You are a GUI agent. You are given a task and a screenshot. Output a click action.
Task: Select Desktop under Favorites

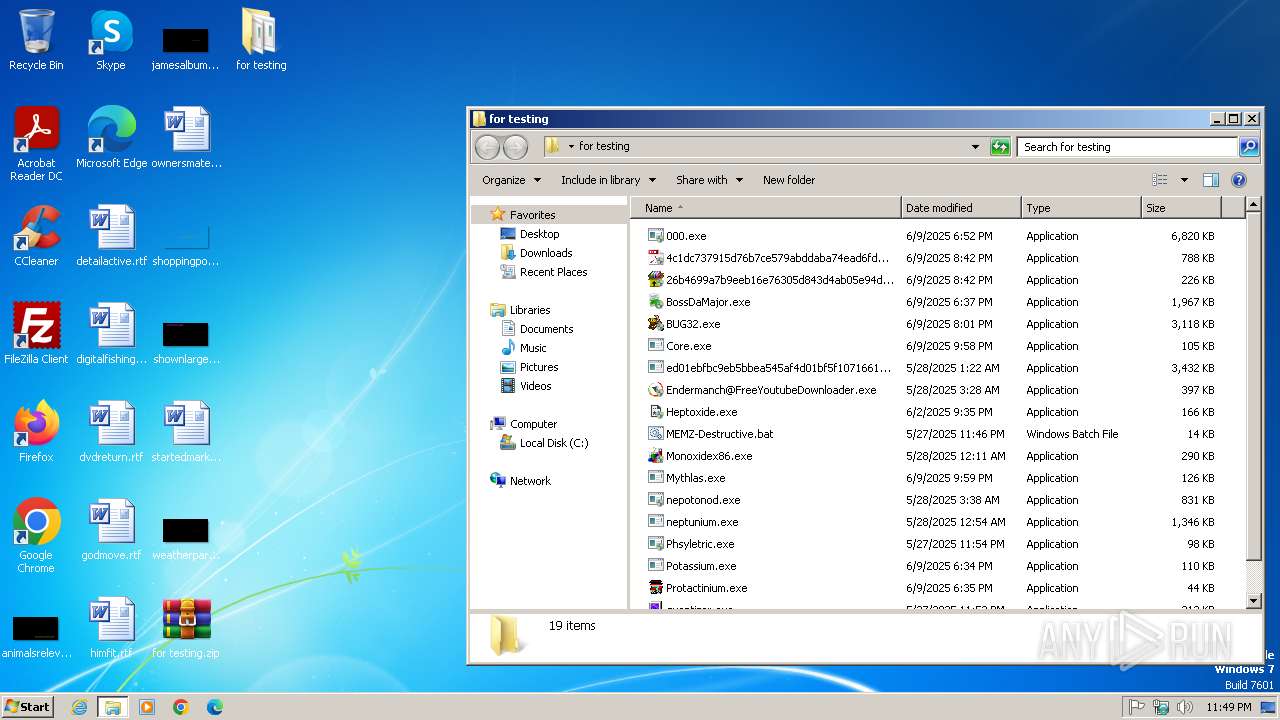pos(539,234)
